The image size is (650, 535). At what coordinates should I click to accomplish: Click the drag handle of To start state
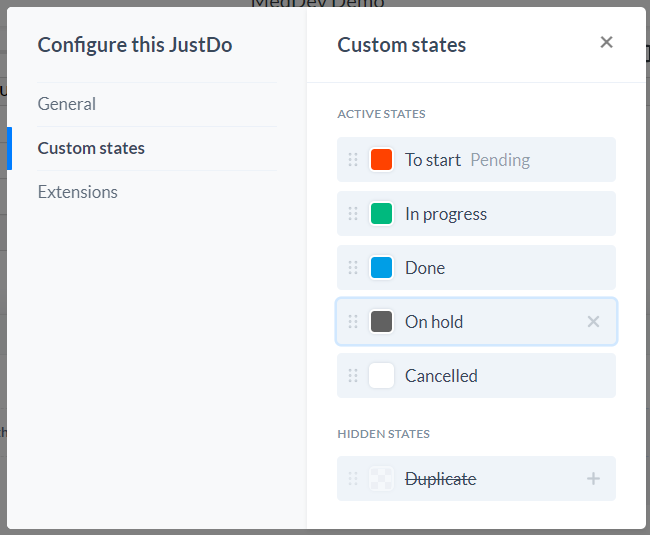click(353, 160)
